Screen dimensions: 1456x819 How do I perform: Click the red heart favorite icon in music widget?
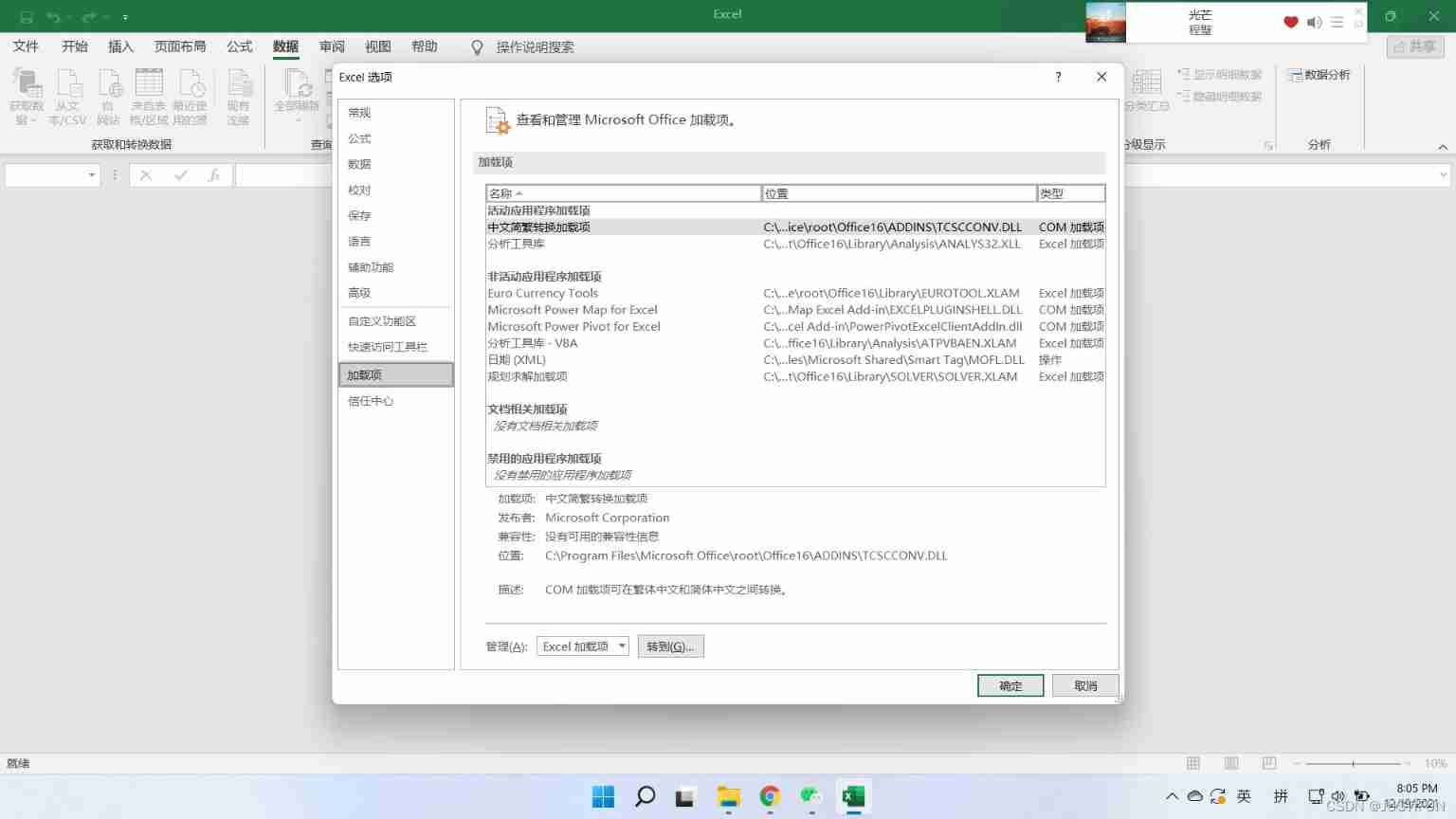(x=1290, y=22)
